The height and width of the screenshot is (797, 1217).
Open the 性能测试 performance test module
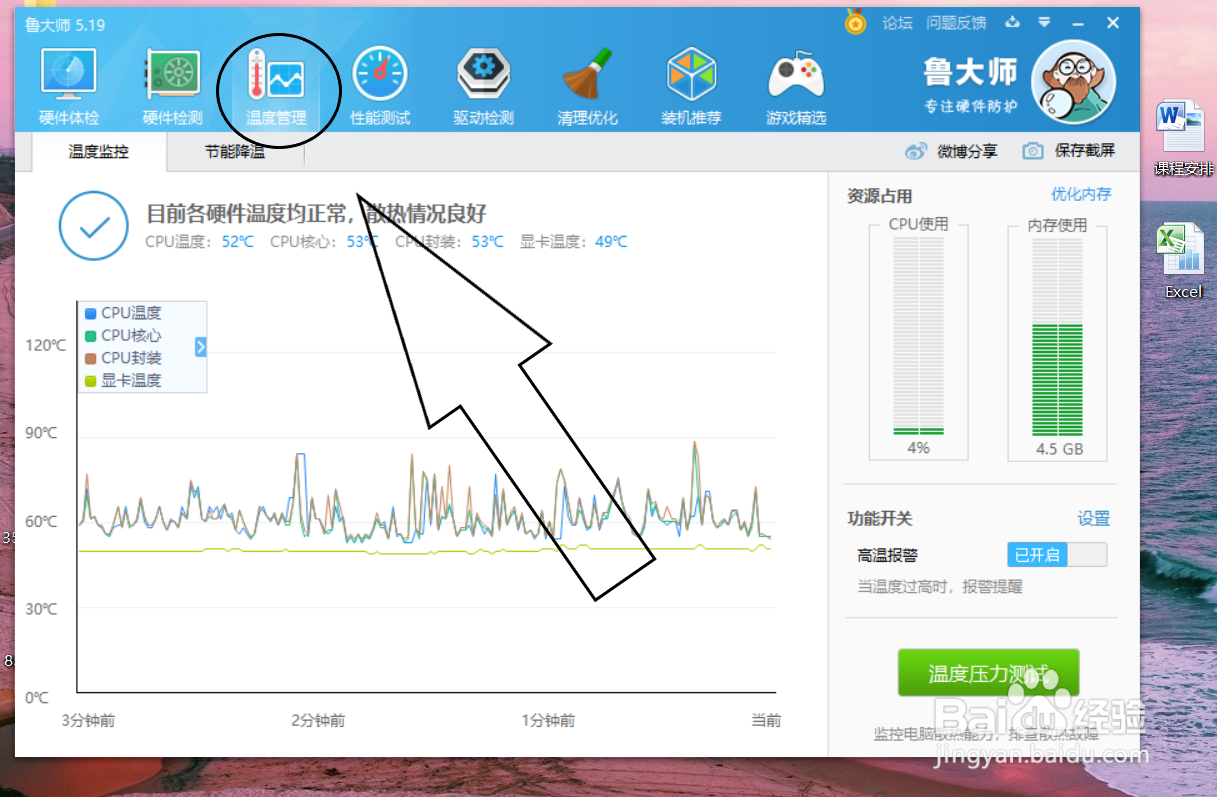(380, 88)
